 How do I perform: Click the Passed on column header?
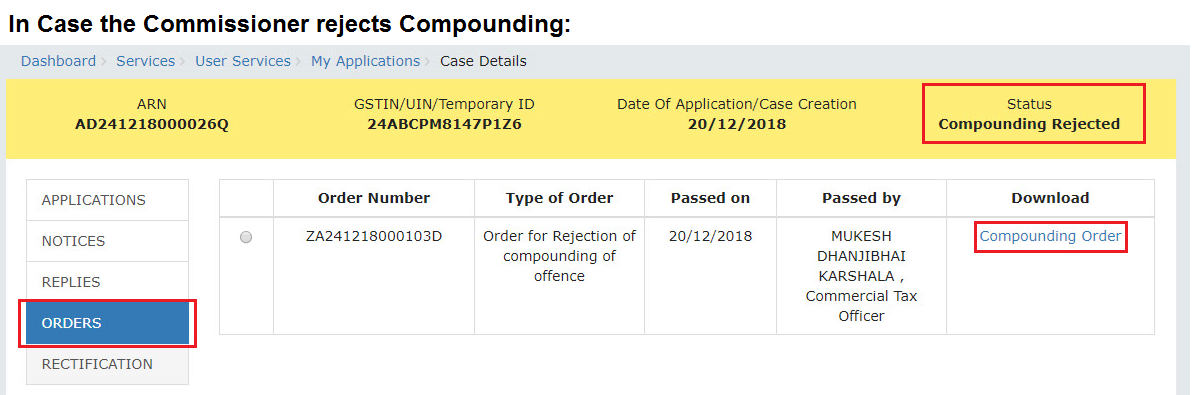pos(710,198)
